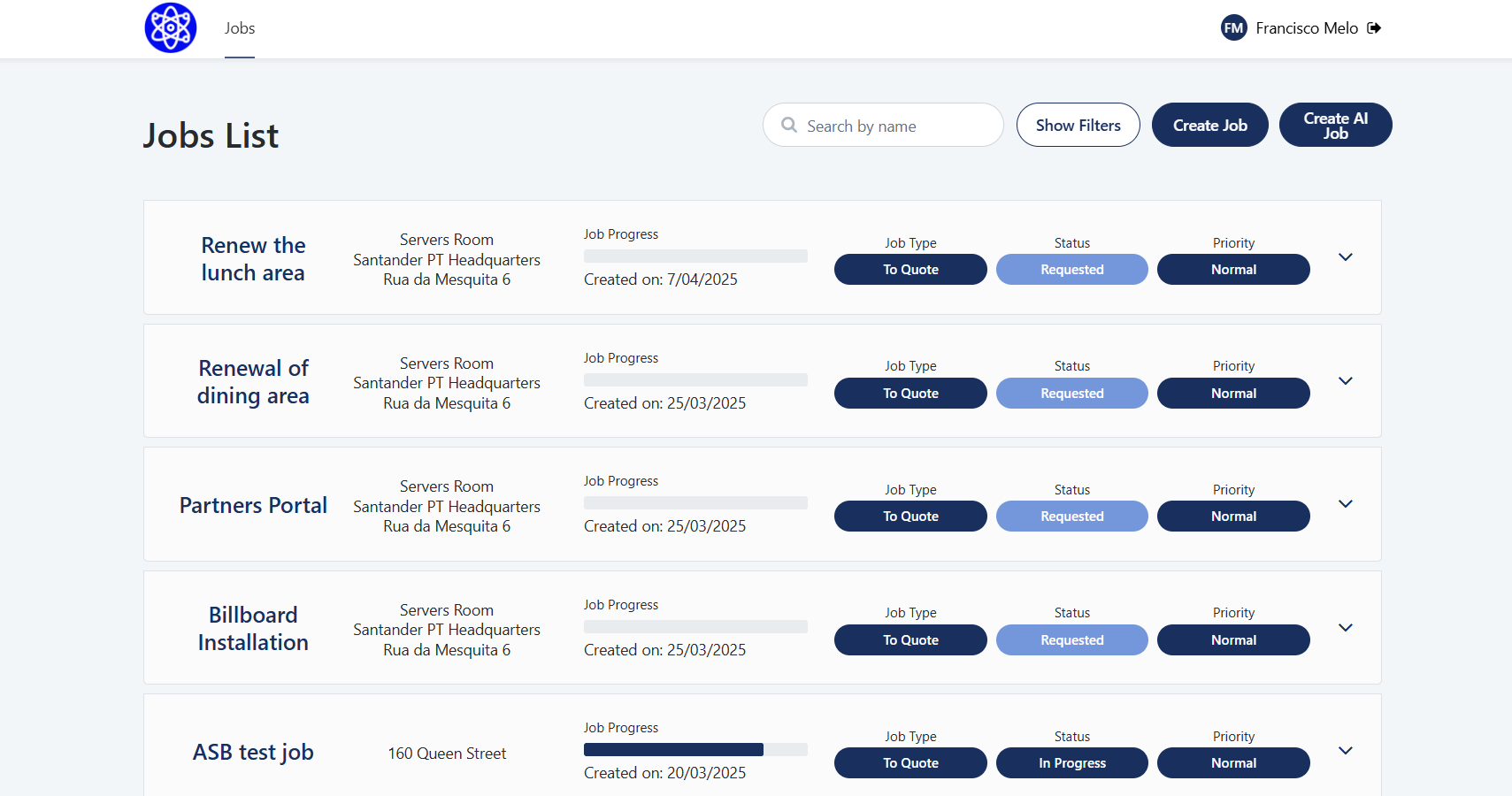Click the Create AI Job button

[x=1335, y=126]
